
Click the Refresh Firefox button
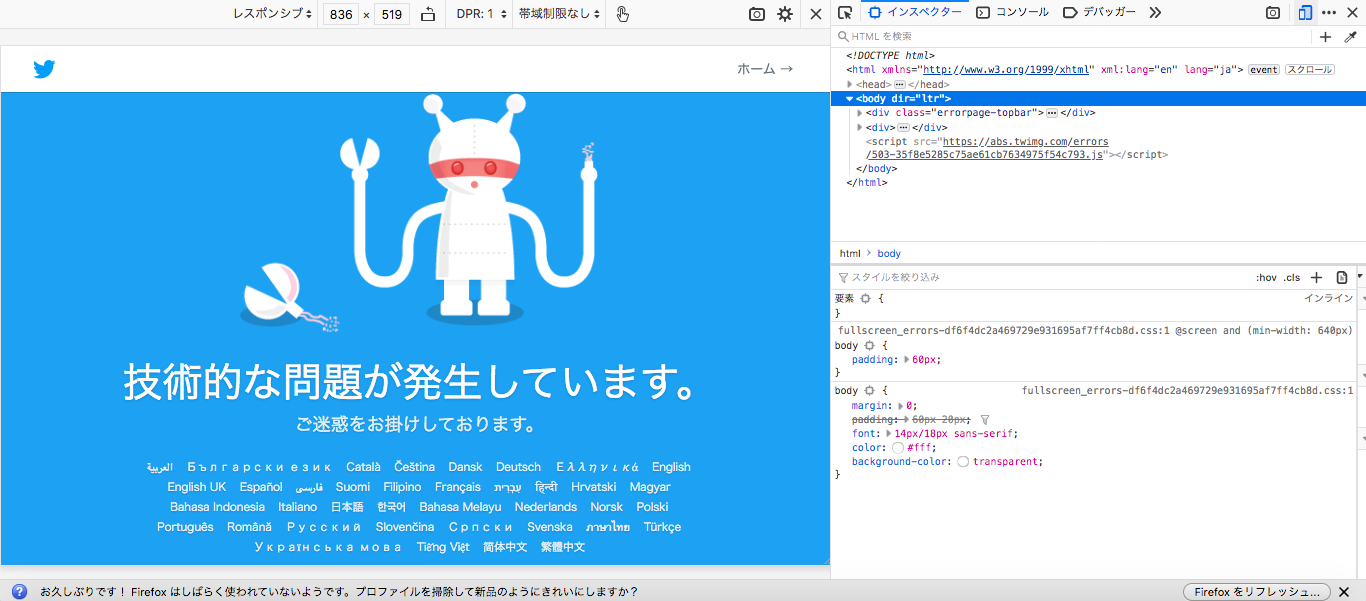[x=1256, y=591]
